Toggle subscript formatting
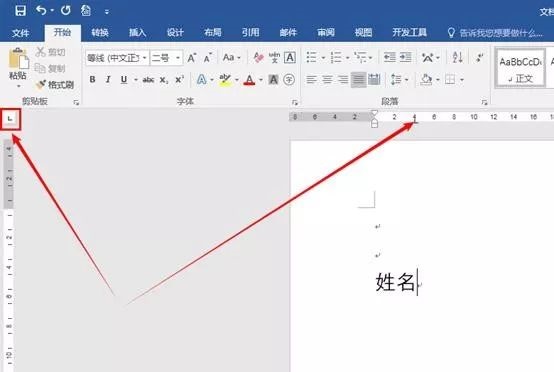This screenshot has height=372, width=554. coord(164,80)
